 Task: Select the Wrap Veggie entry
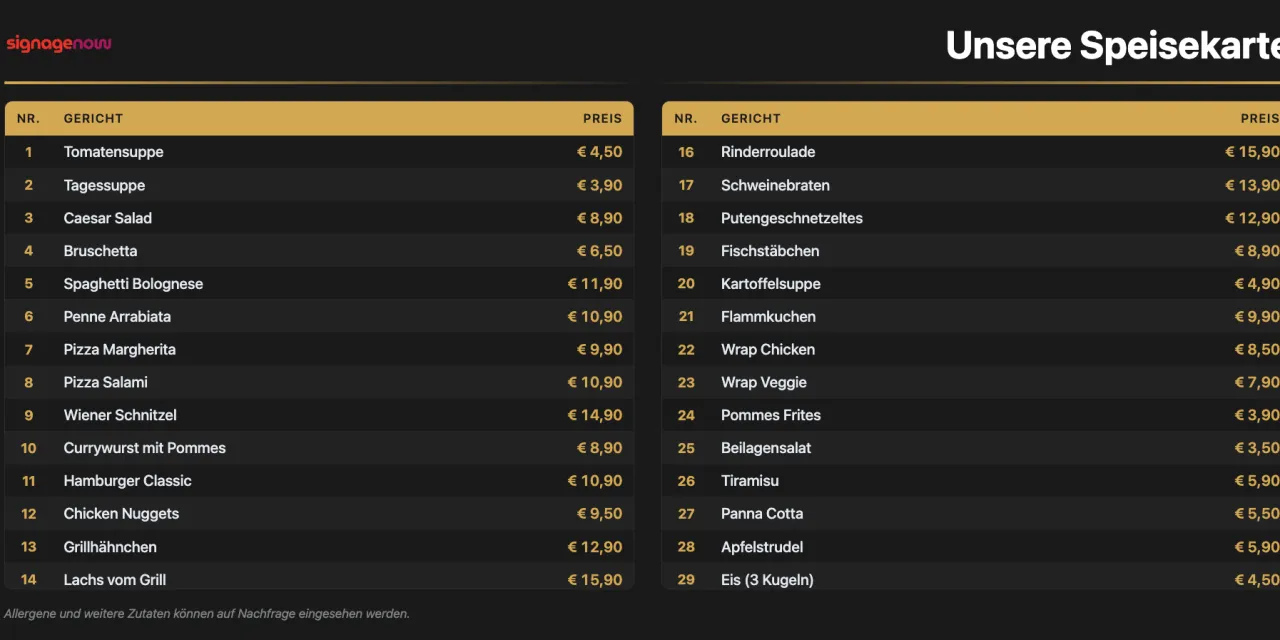coord(971,382)
